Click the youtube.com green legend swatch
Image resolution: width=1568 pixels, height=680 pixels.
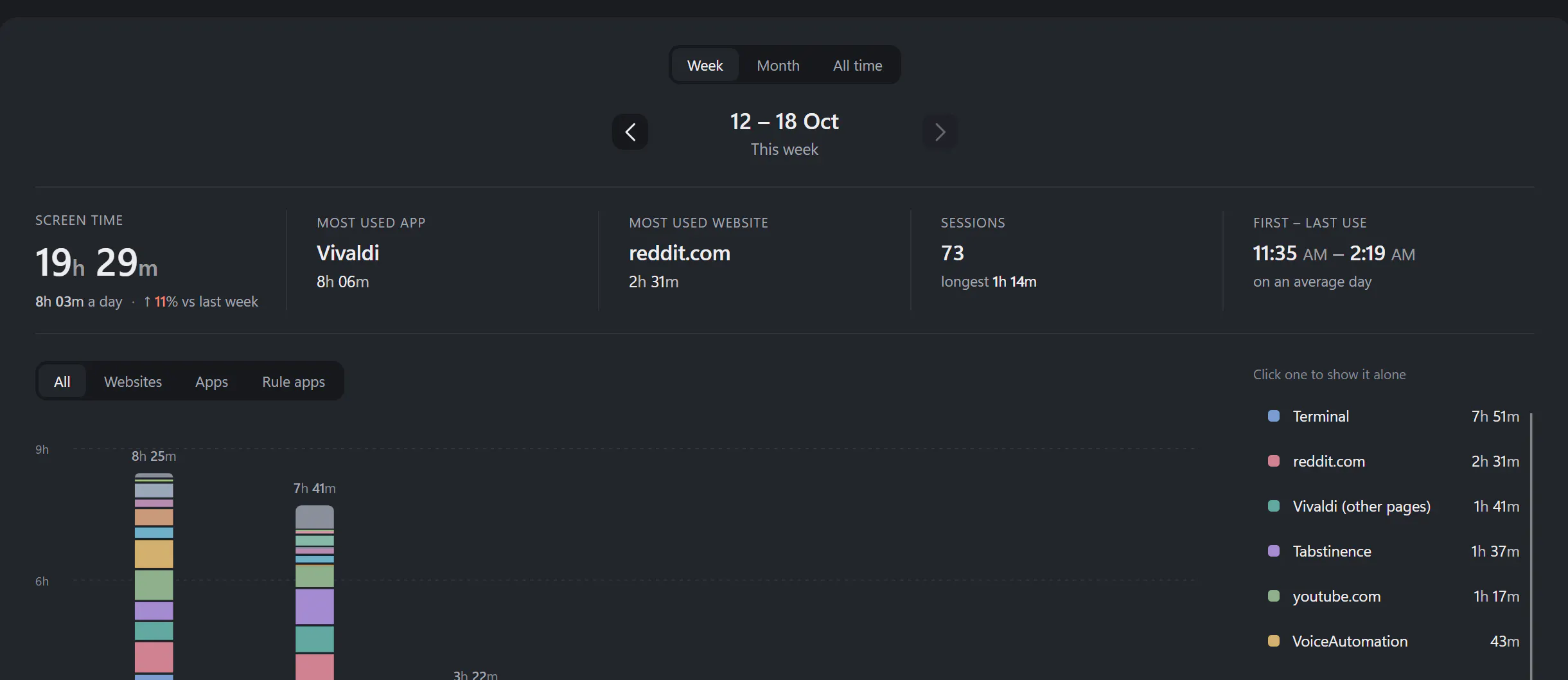click(x=1273, y=596)
